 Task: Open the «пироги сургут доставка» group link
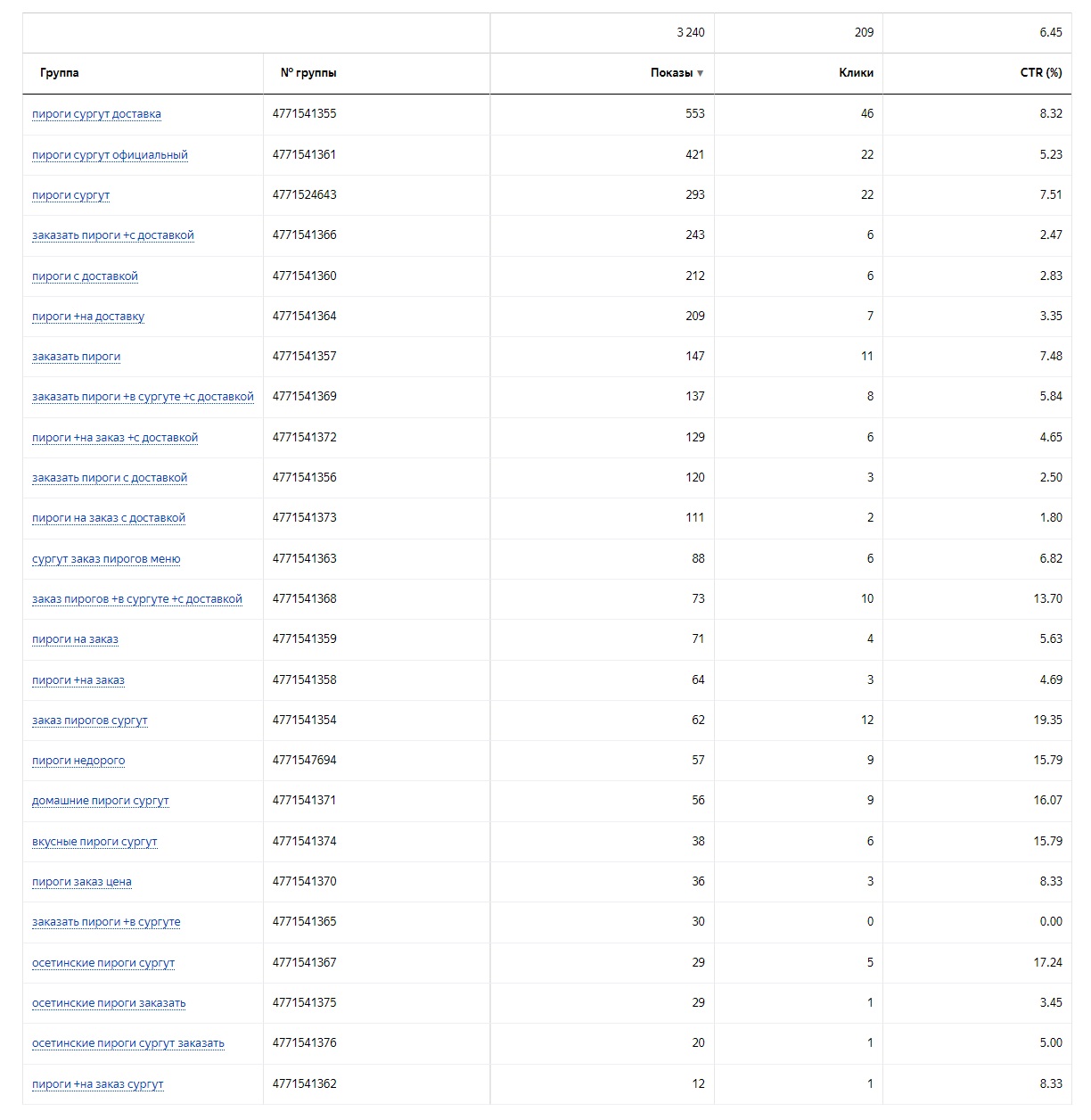[96, 114]
